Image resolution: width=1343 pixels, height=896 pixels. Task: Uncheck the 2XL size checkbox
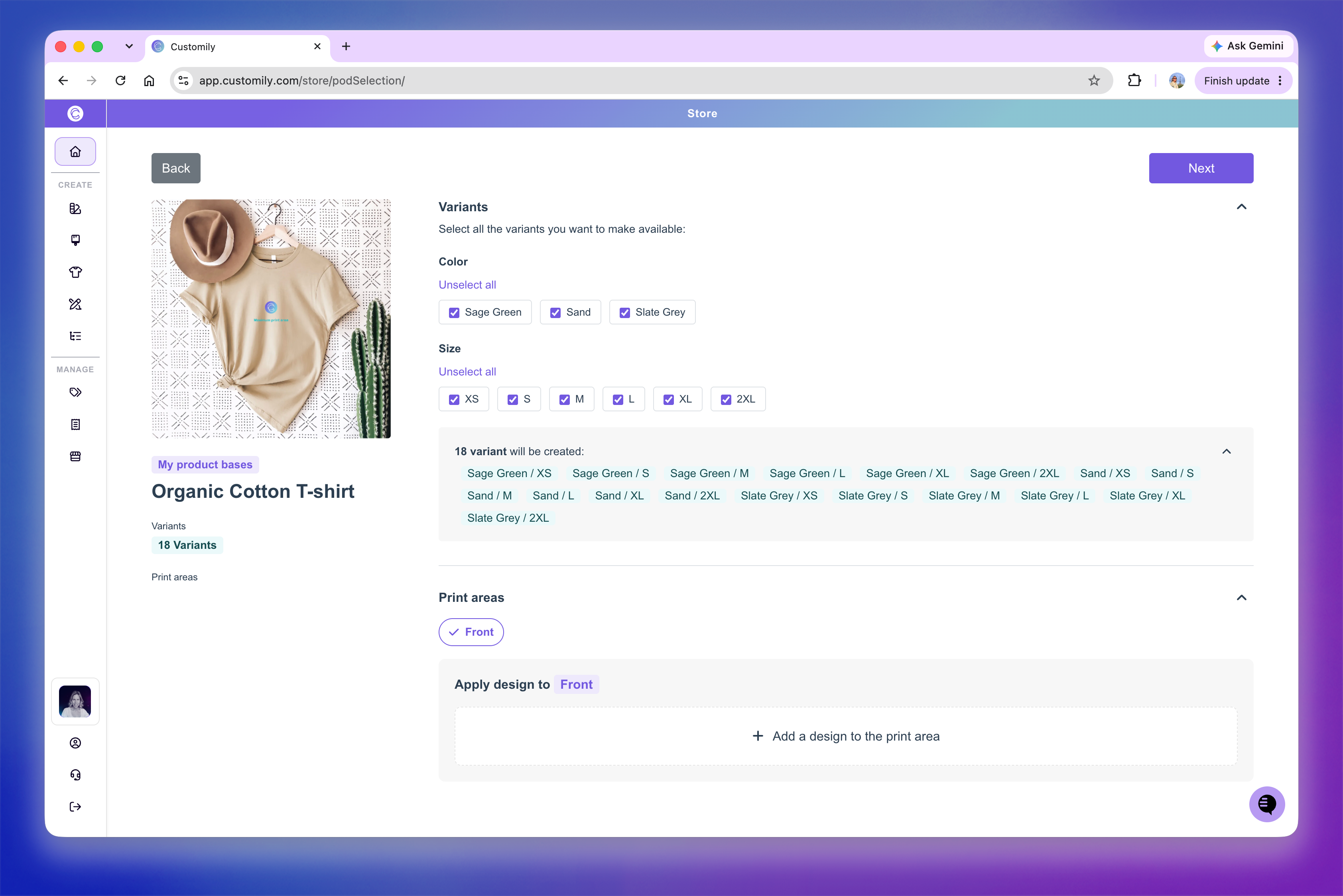(x=725, y=399)
